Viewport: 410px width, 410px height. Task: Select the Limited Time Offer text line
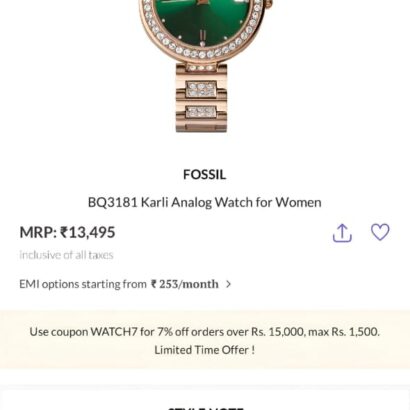205,350
